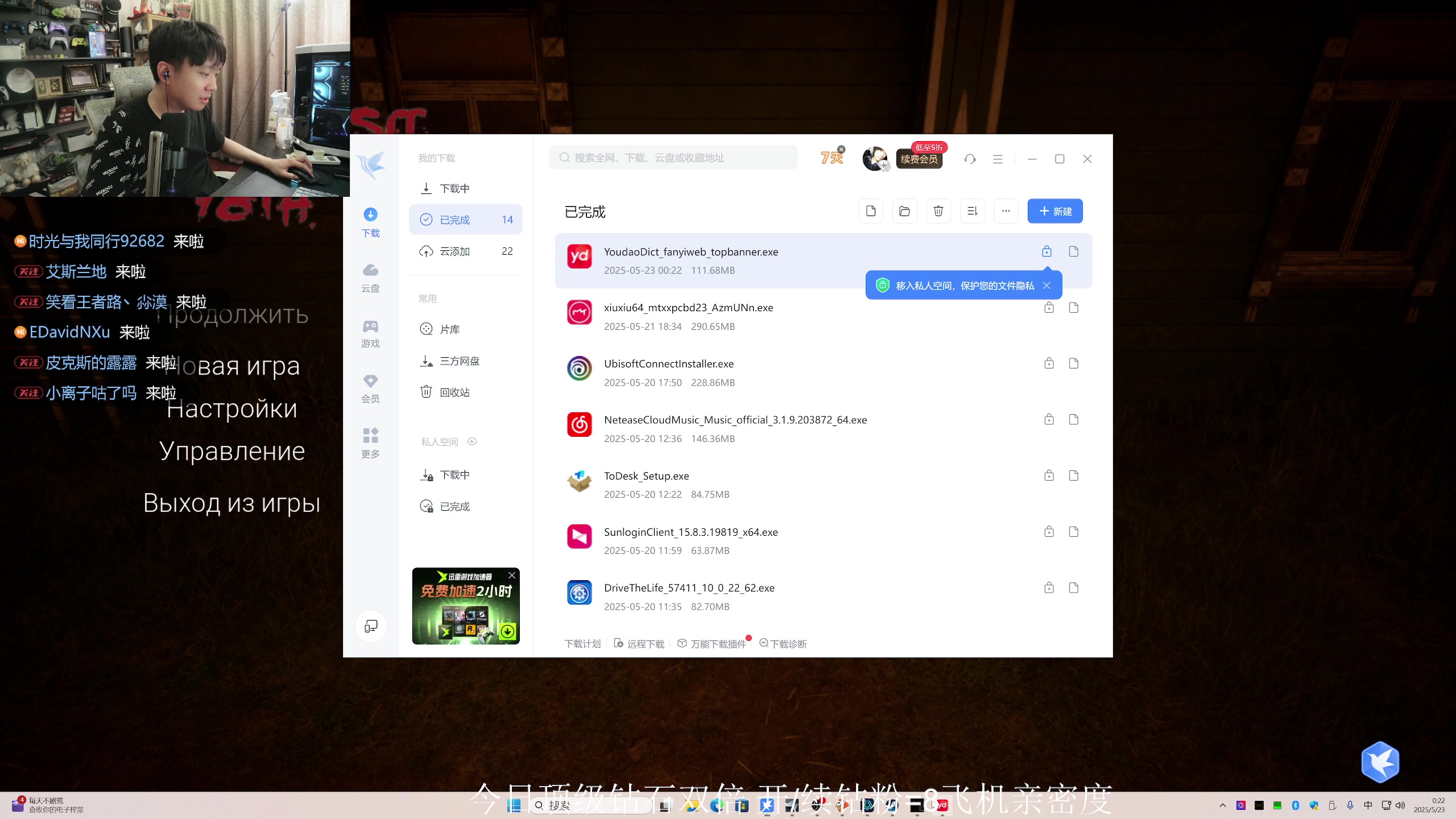Screen dimensions: 1456x819
Task: Click the floating Xunlei bird desktop widget
Action: pyautogui.click(x=1380, y=762)
